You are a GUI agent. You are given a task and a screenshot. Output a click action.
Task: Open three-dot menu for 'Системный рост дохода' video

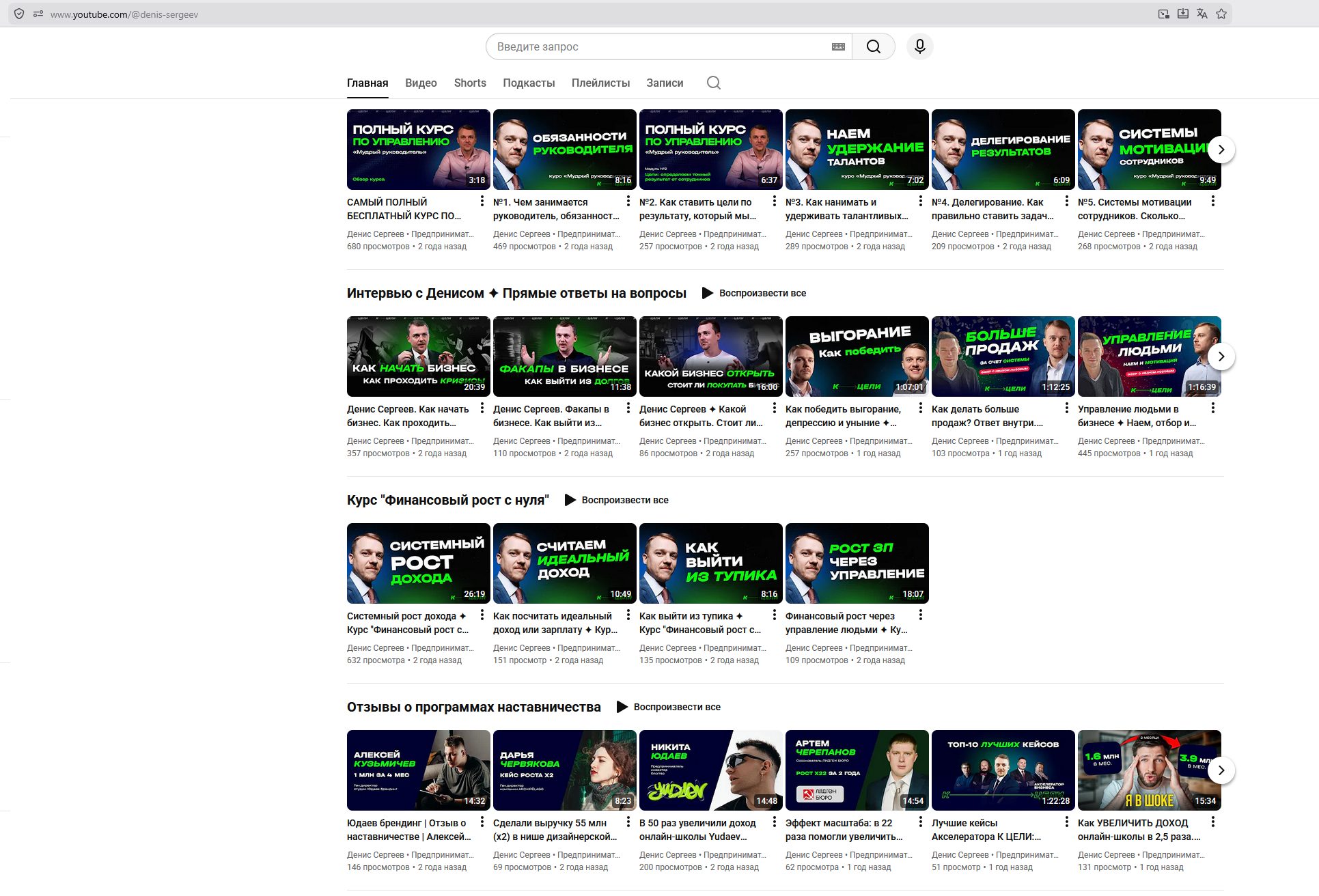tap(482, 615)
